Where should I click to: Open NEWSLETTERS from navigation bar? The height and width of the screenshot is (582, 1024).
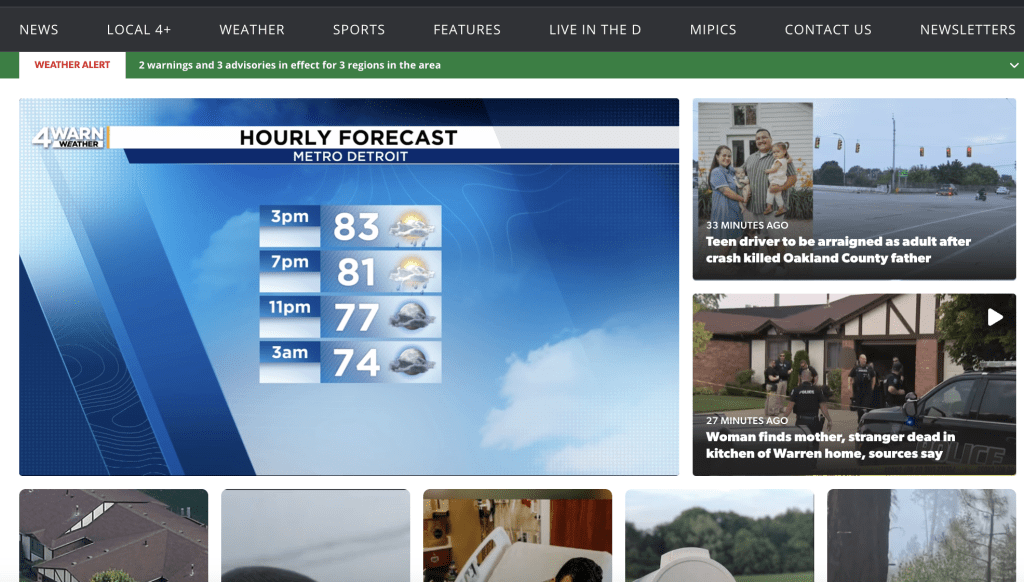(x=967, y=29)
